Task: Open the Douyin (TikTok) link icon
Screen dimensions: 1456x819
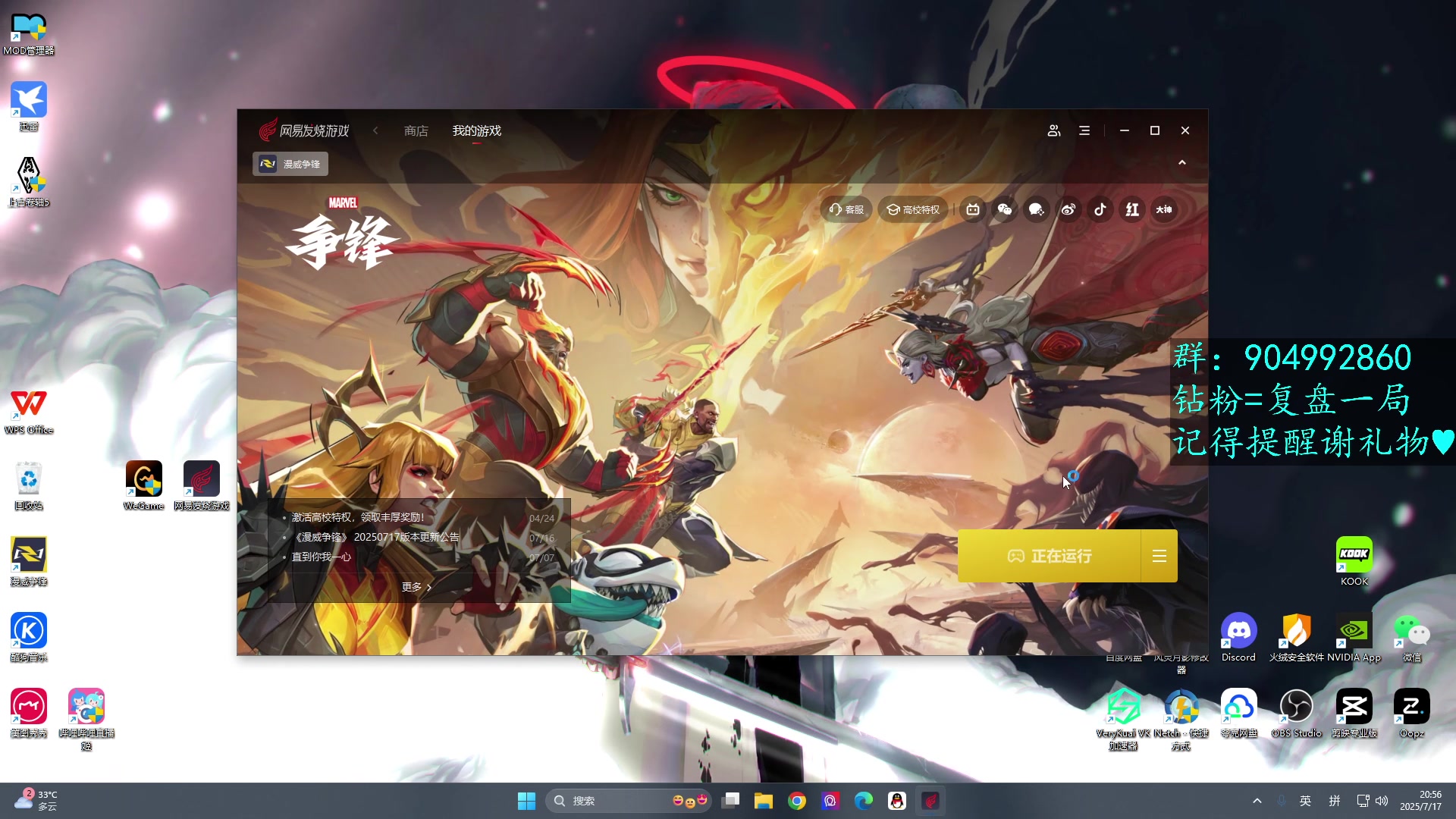Action: coord(1100,209)
